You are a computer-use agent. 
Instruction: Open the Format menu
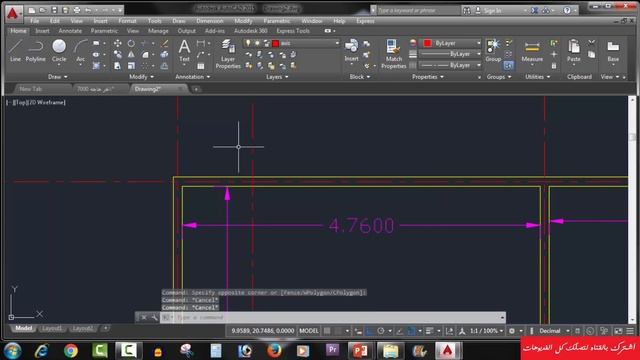pos(127,21)
